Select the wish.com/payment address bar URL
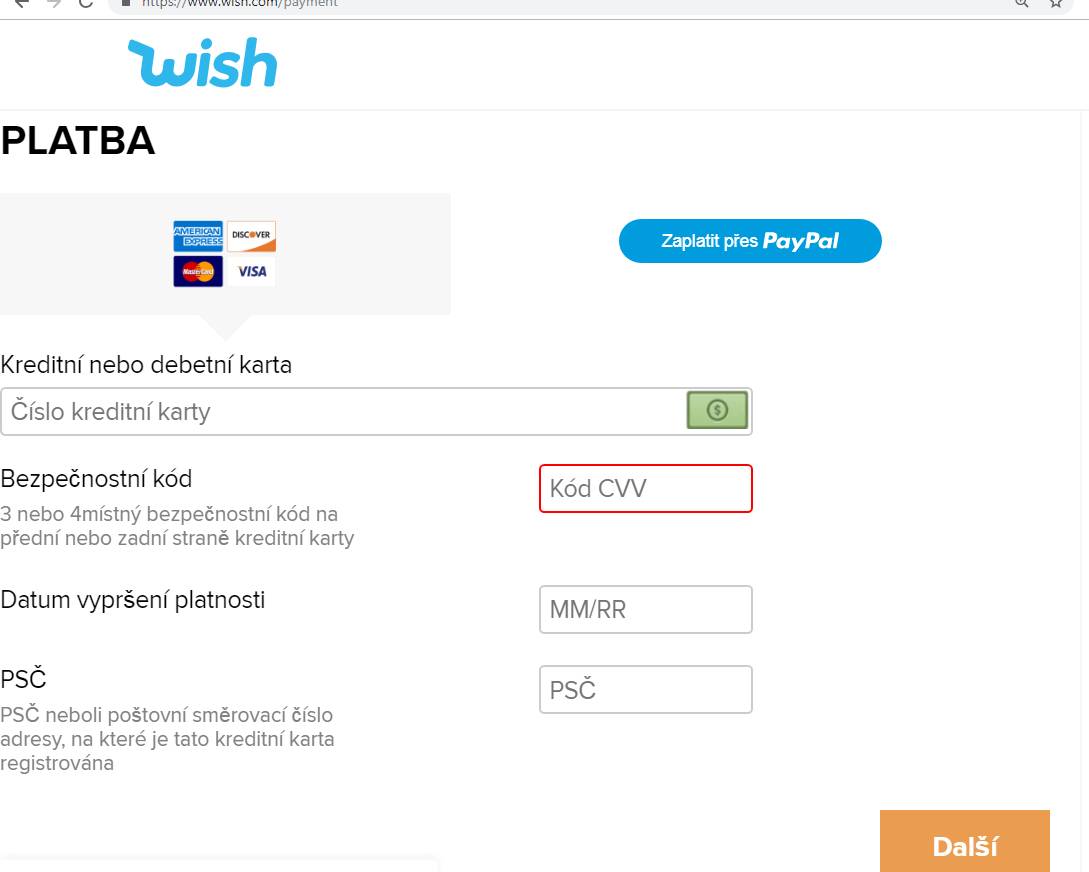 click(x=240, y=3)
